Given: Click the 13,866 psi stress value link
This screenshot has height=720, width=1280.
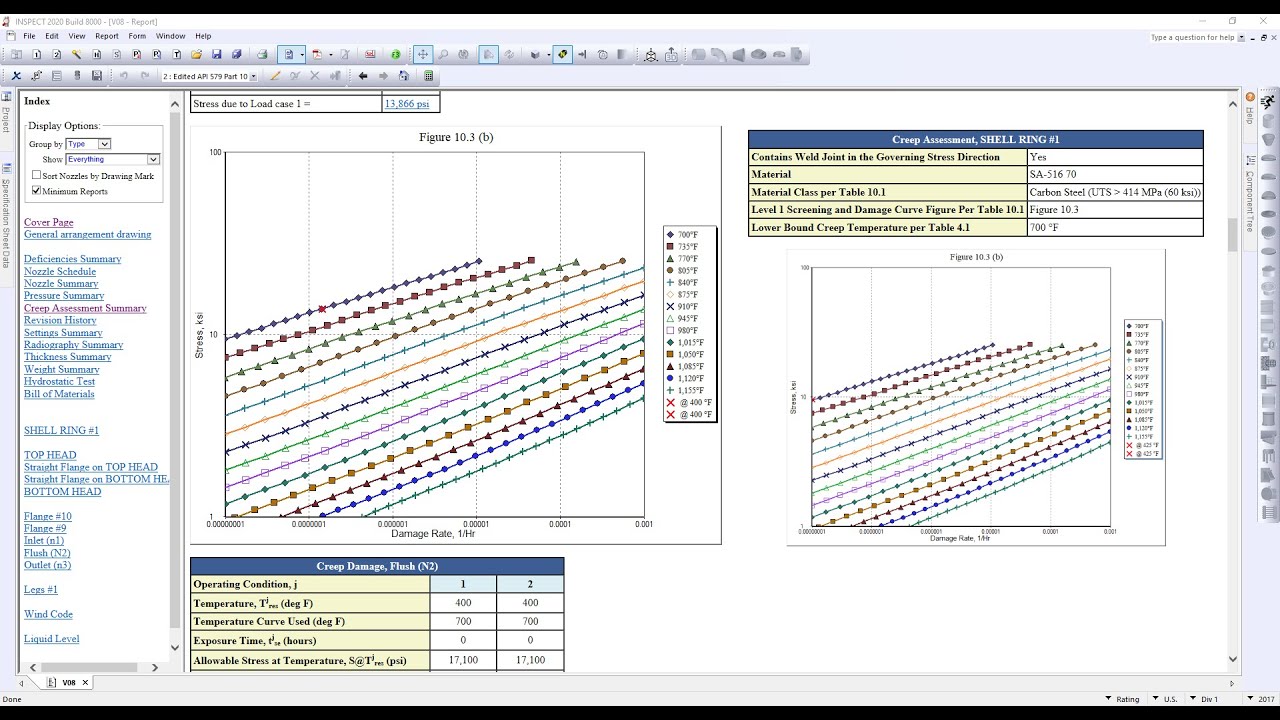Looking at the screenshot, I should [x=406, y=103].
